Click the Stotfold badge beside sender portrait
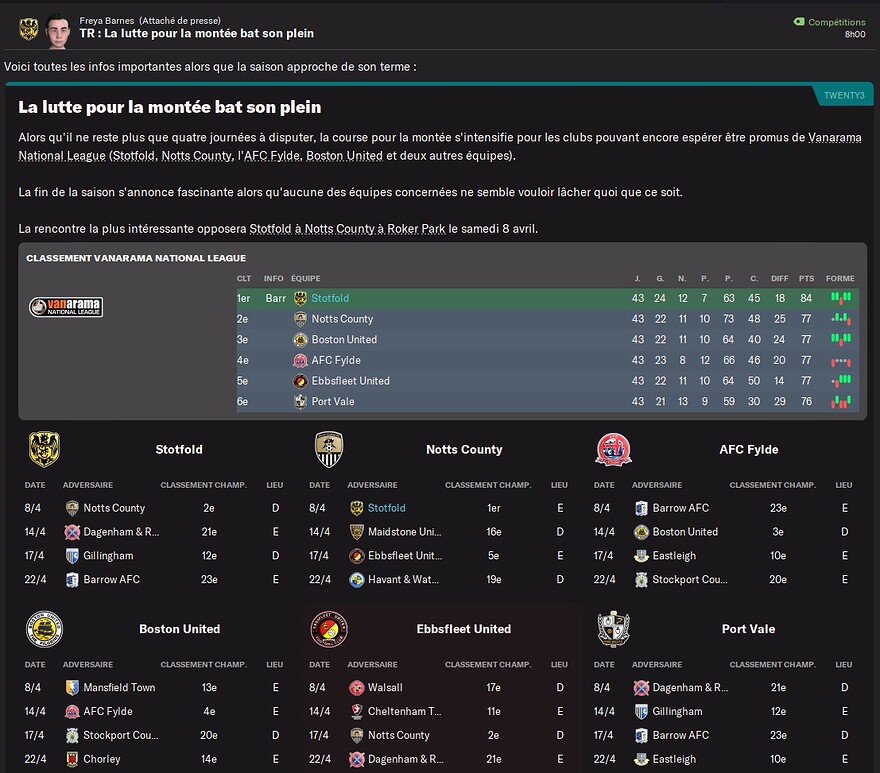Screen dimensions: 880x773 click(29, 29)
